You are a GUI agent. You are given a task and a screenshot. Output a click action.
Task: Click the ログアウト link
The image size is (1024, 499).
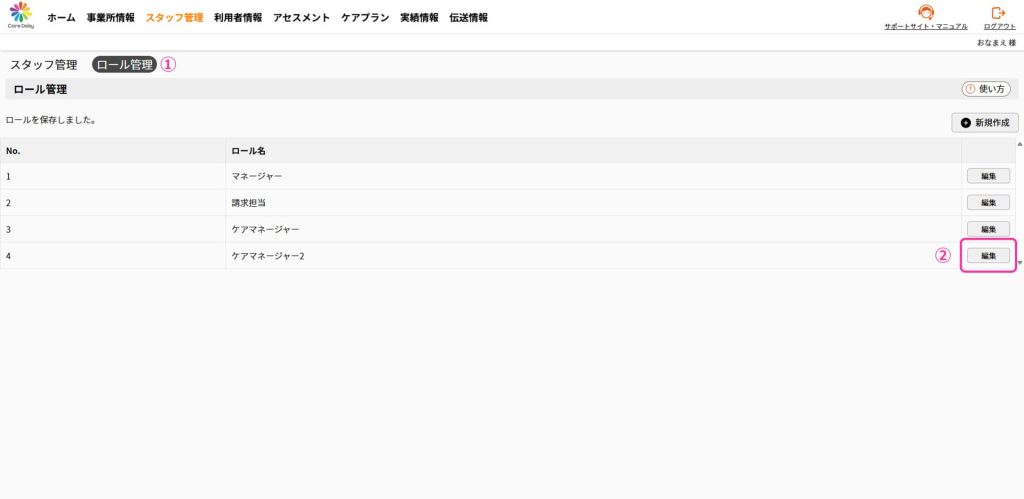[999, 27]
